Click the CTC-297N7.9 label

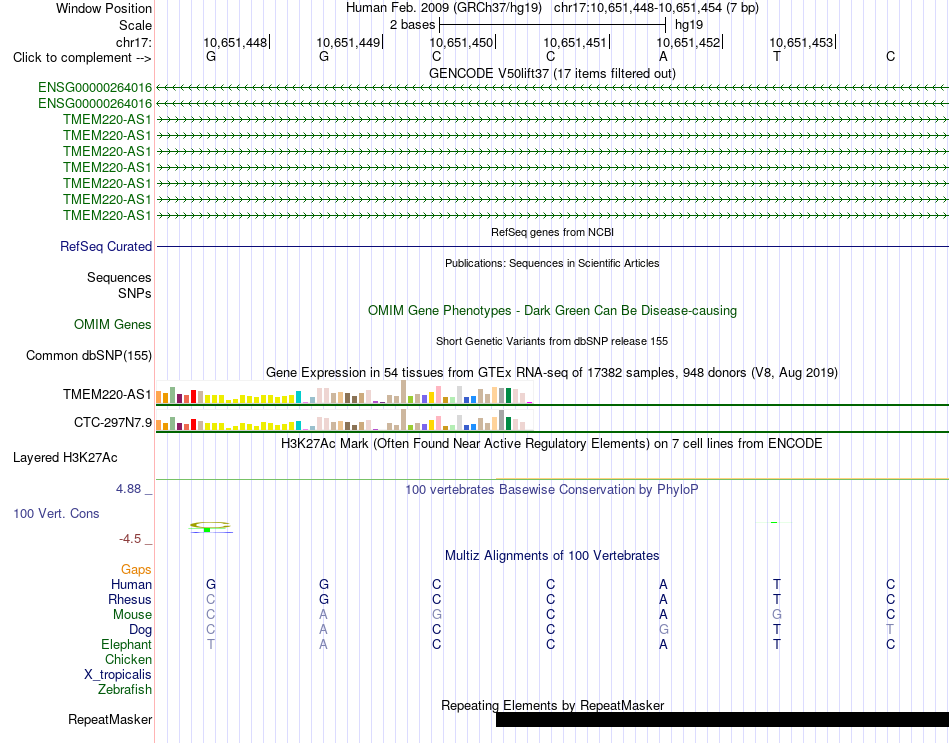[113, 422]
